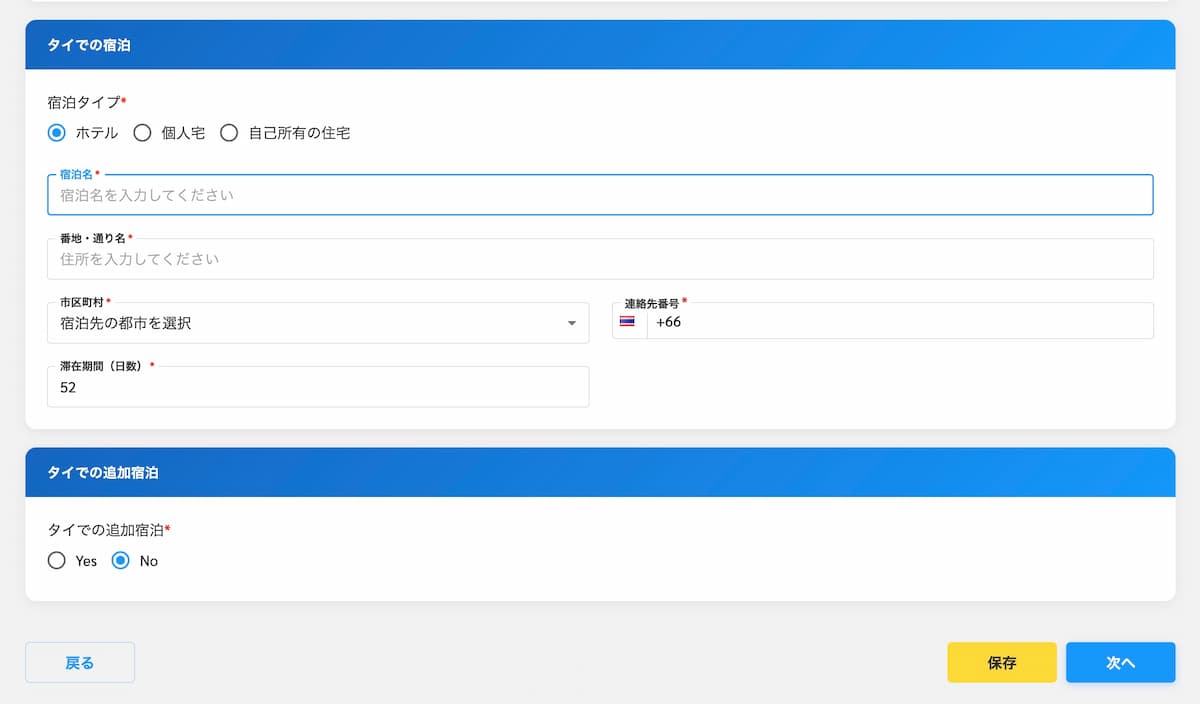1200x704 pixels.
Task: Click the 連絡先番号 phone number field
Action: click(x=900, y=322)
